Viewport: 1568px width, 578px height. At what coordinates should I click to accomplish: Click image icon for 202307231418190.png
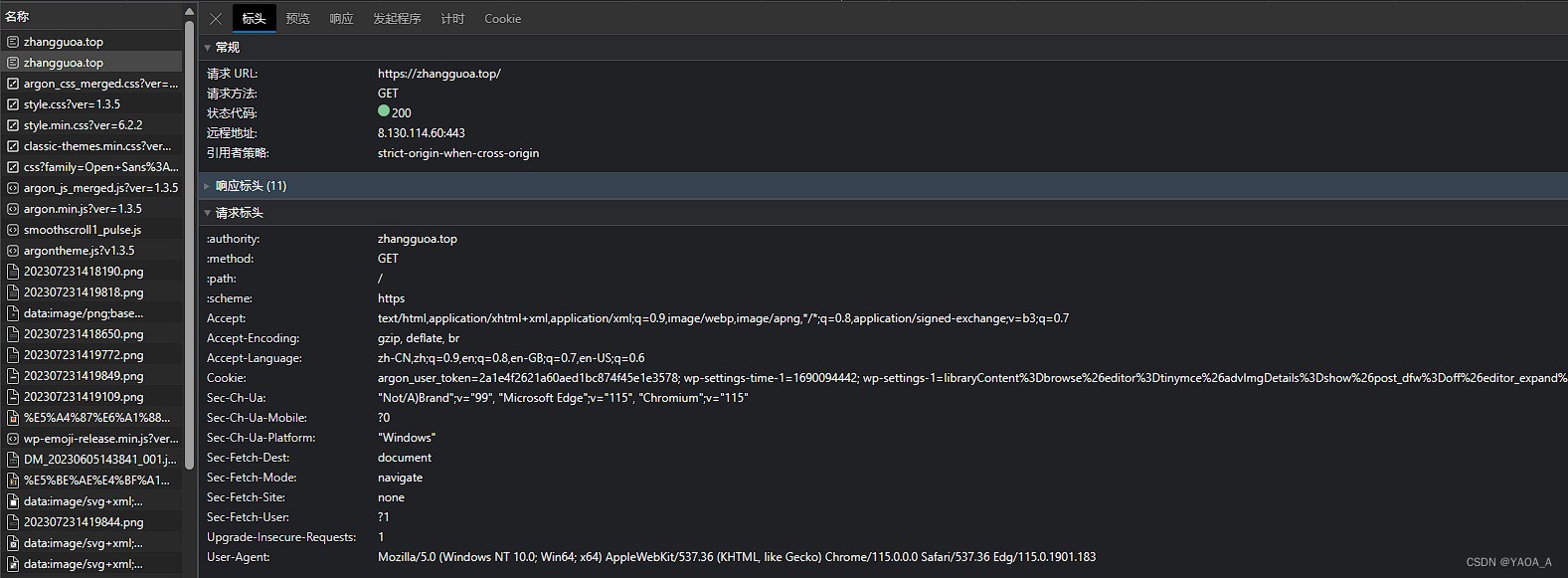click(13, 272)
